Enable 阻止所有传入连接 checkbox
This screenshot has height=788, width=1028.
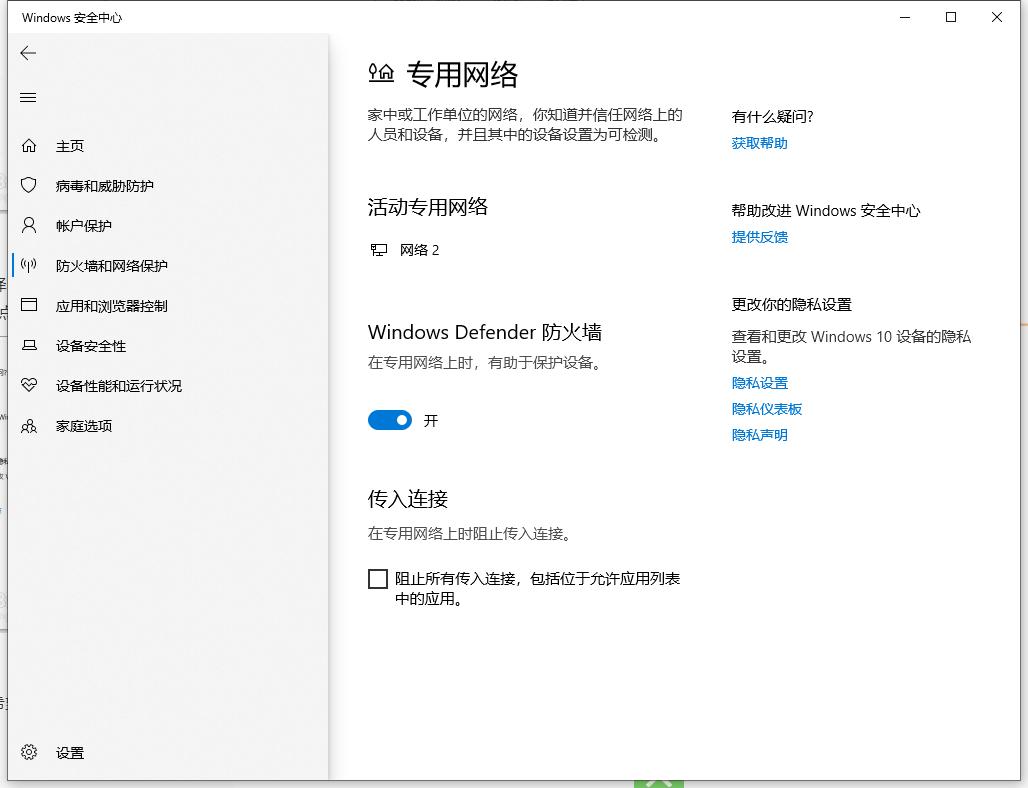click(378, 578)
